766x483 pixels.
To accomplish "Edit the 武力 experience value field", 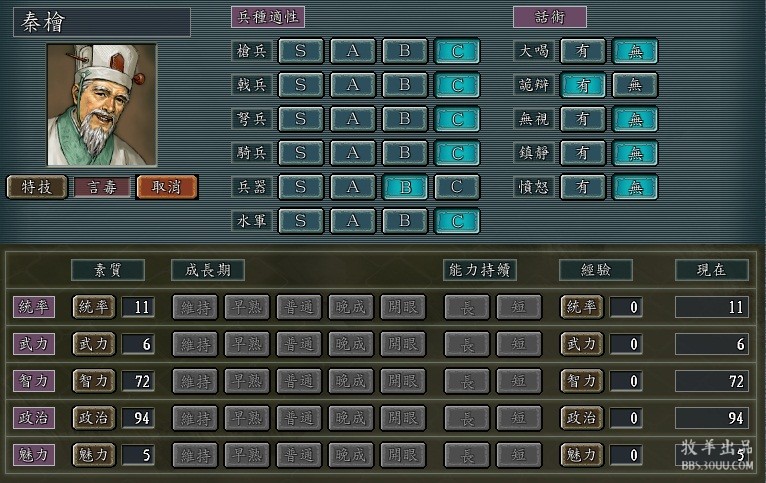I will coord(626,344).
